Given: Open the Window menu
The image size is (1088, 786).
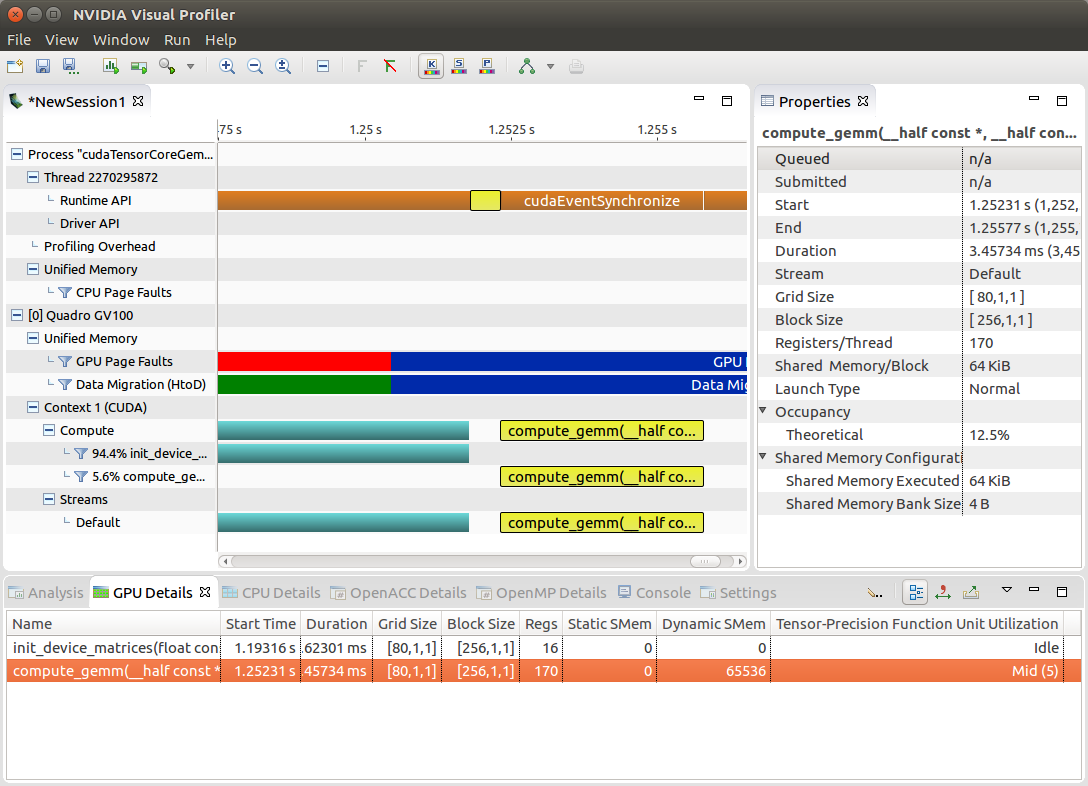Looking at the screenshot, I should tap(121, 40).
